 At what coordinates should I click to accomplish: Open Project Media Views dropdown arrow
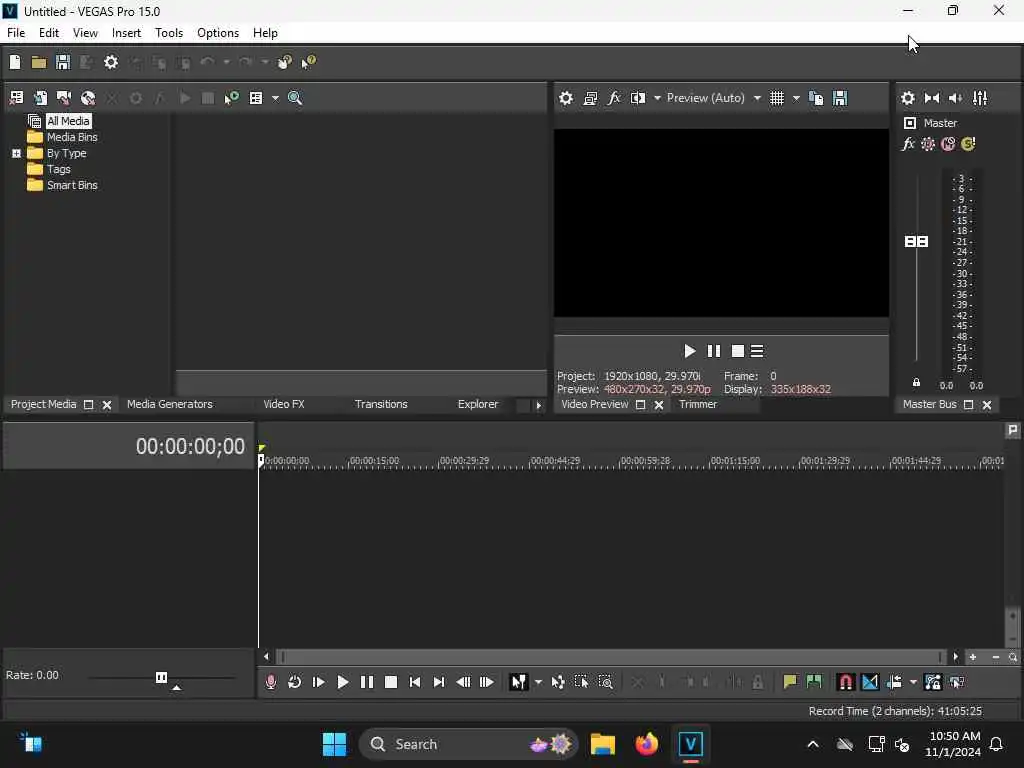pos(276,98)
